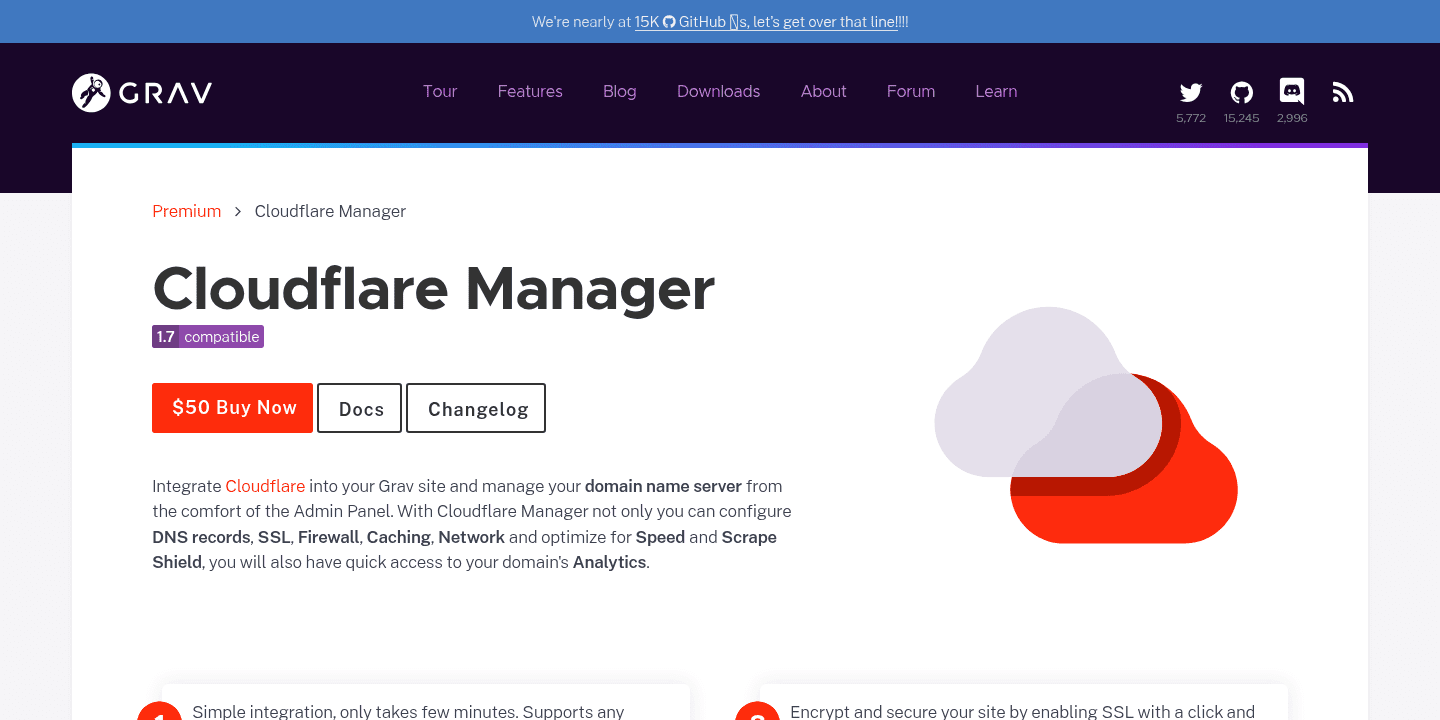Open the Downloads navigation menu
Viewport: 1440px width, 720px height.
718,91
